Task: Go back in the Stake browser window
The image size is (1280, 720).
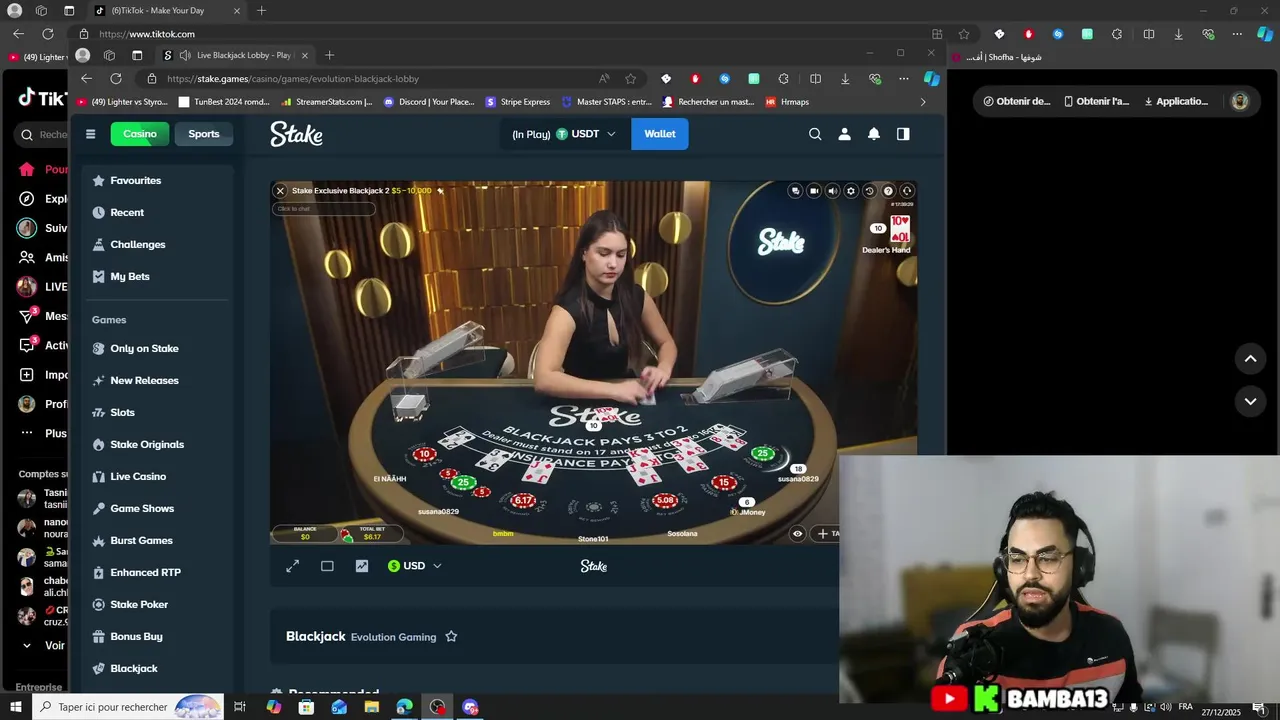Action: [x=86, y=79]
